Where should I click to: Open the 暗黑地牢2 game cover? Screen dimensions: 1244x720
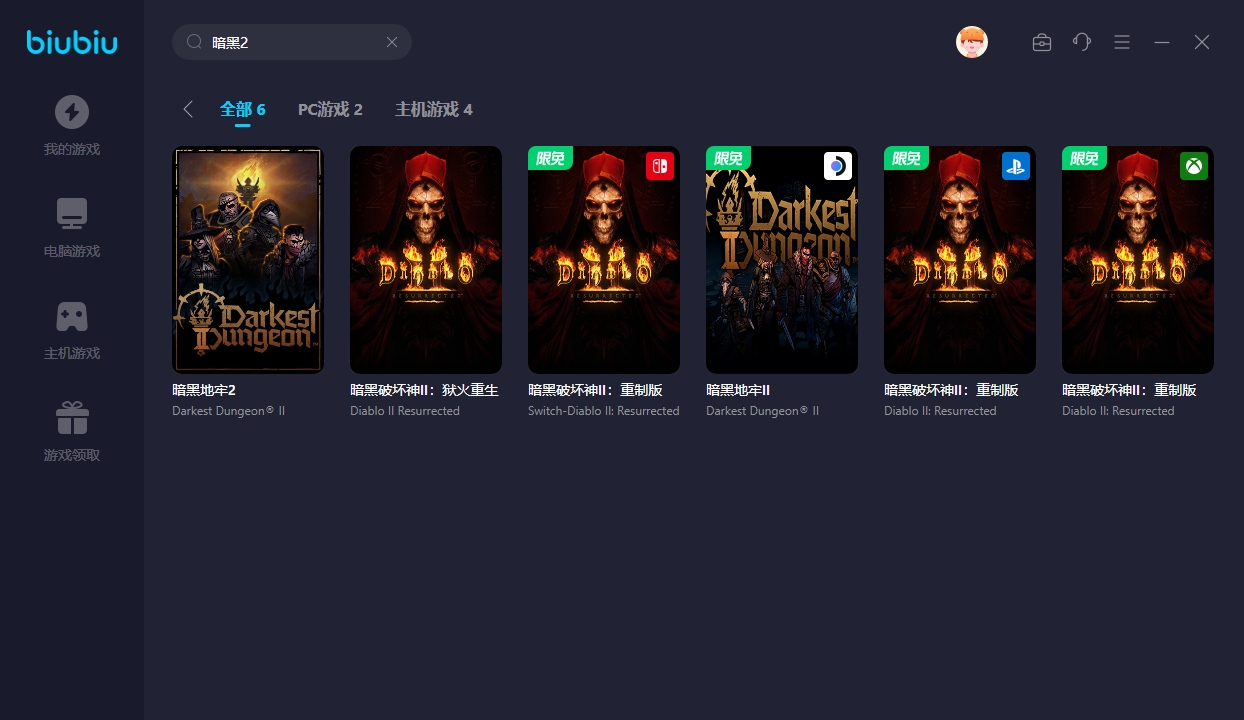[248, 260]
